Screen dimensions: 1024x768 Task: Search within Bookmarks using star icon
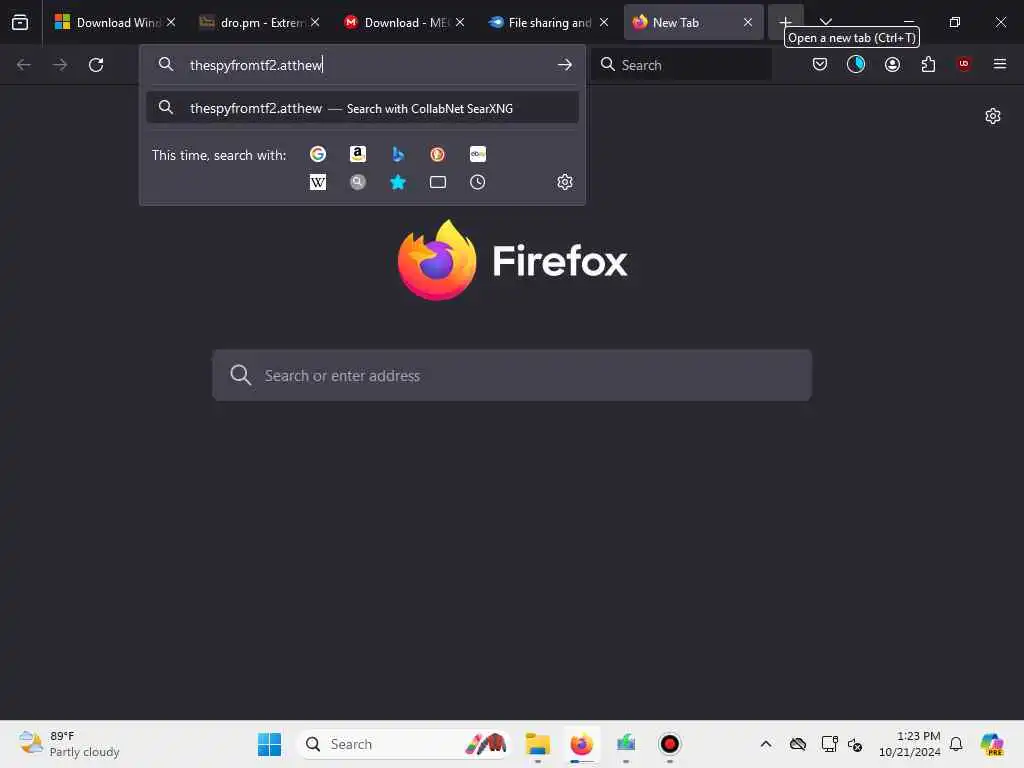click(398, 182)
